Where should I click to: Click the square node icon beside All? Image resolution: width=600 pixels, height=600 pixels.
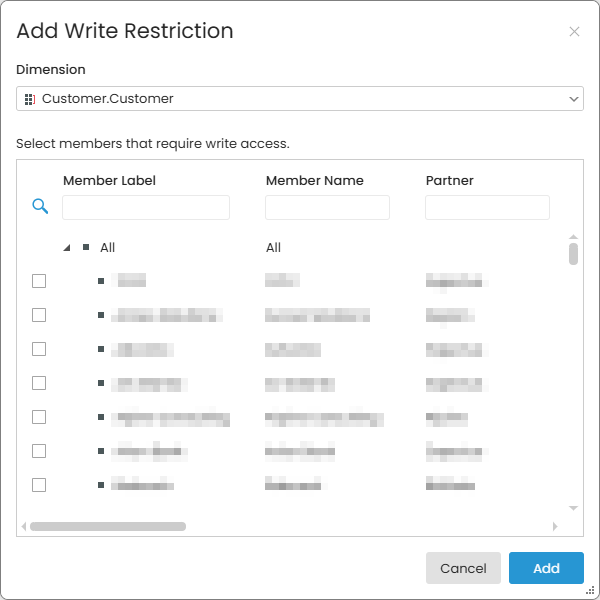86,247
